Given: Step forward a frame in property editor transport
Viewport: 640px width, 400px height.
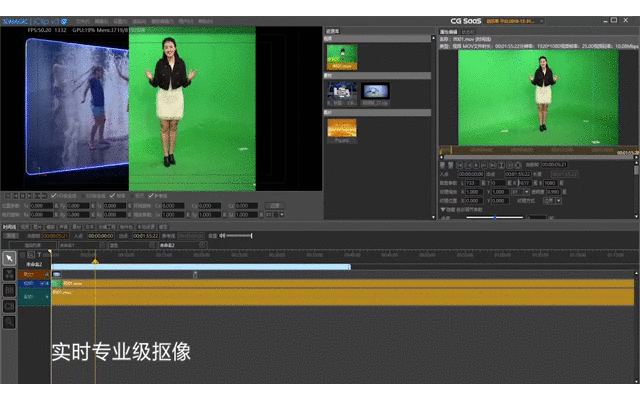Looking at the screenshot, I should tap(484, 165).
